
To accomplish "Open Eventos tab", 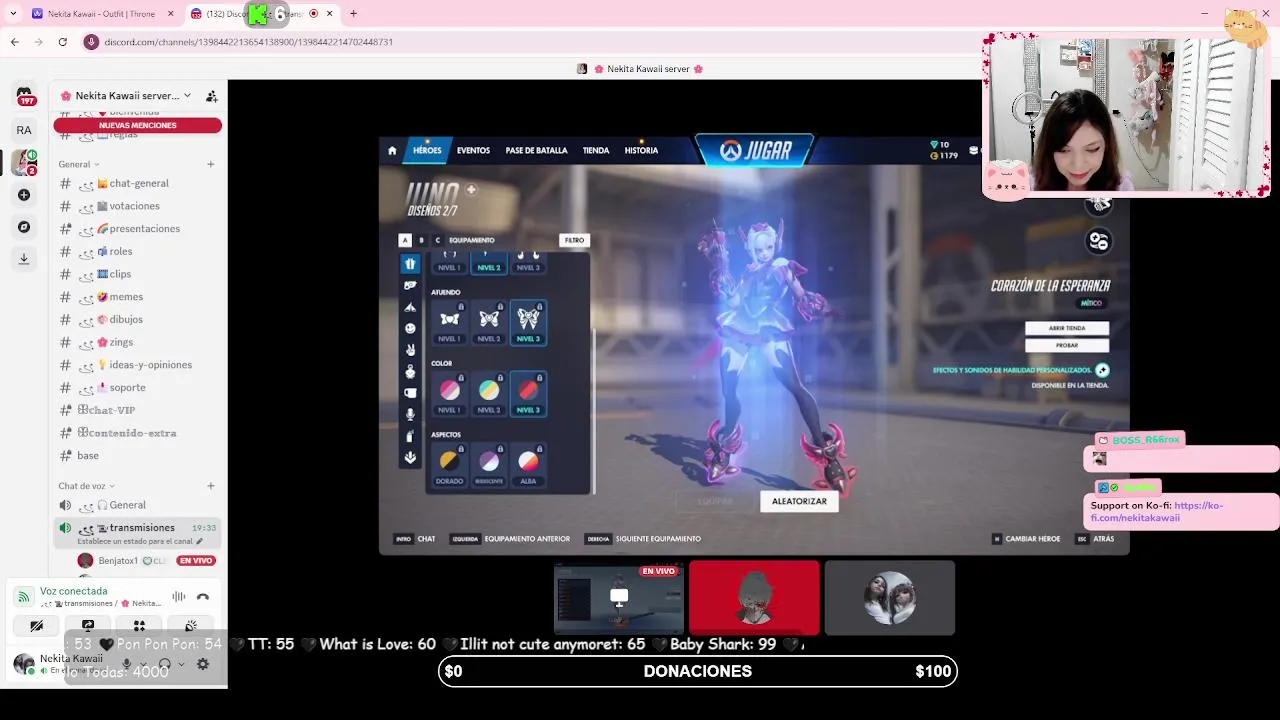I will (x=473, y=151).
